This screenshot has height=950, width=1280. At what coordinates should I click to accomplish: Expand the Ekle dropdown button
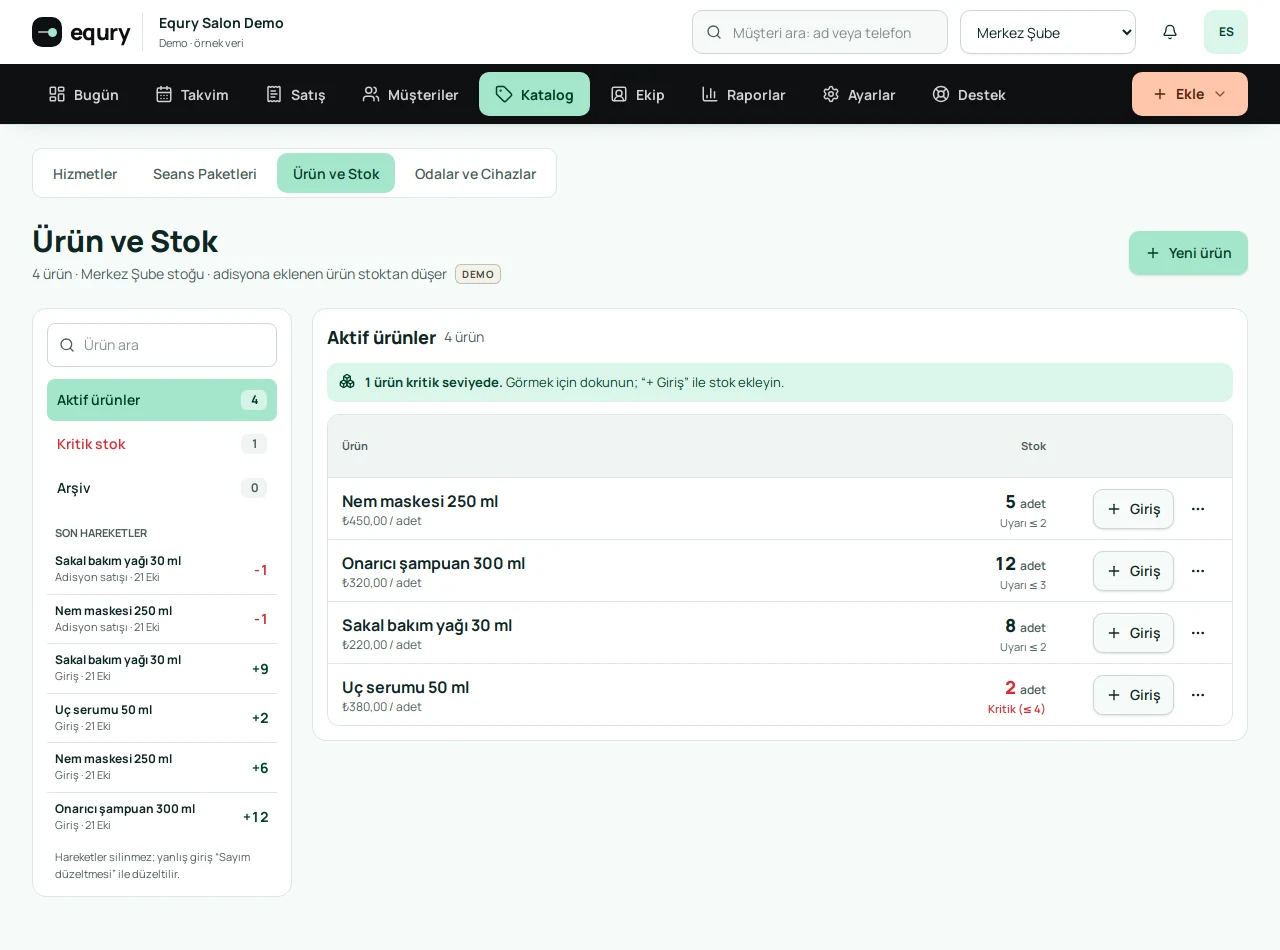[x=1190, y=94]
